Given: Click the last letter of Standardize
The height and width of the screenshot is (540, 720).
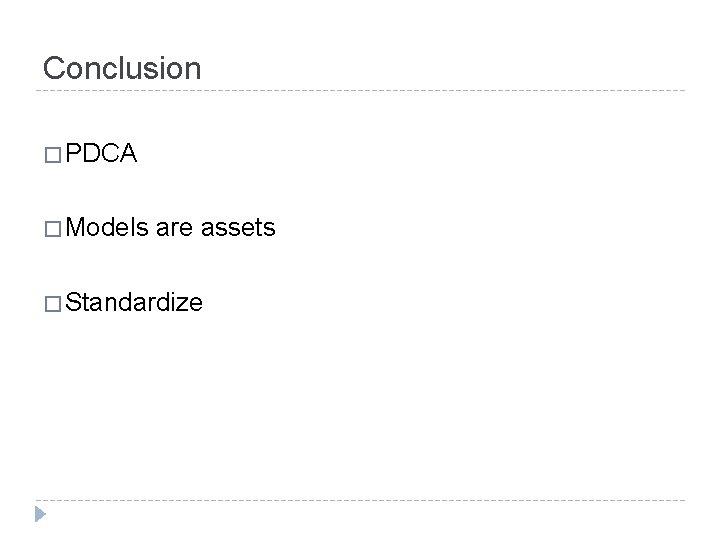Looking at the screenshot, I should click(196, 304).
